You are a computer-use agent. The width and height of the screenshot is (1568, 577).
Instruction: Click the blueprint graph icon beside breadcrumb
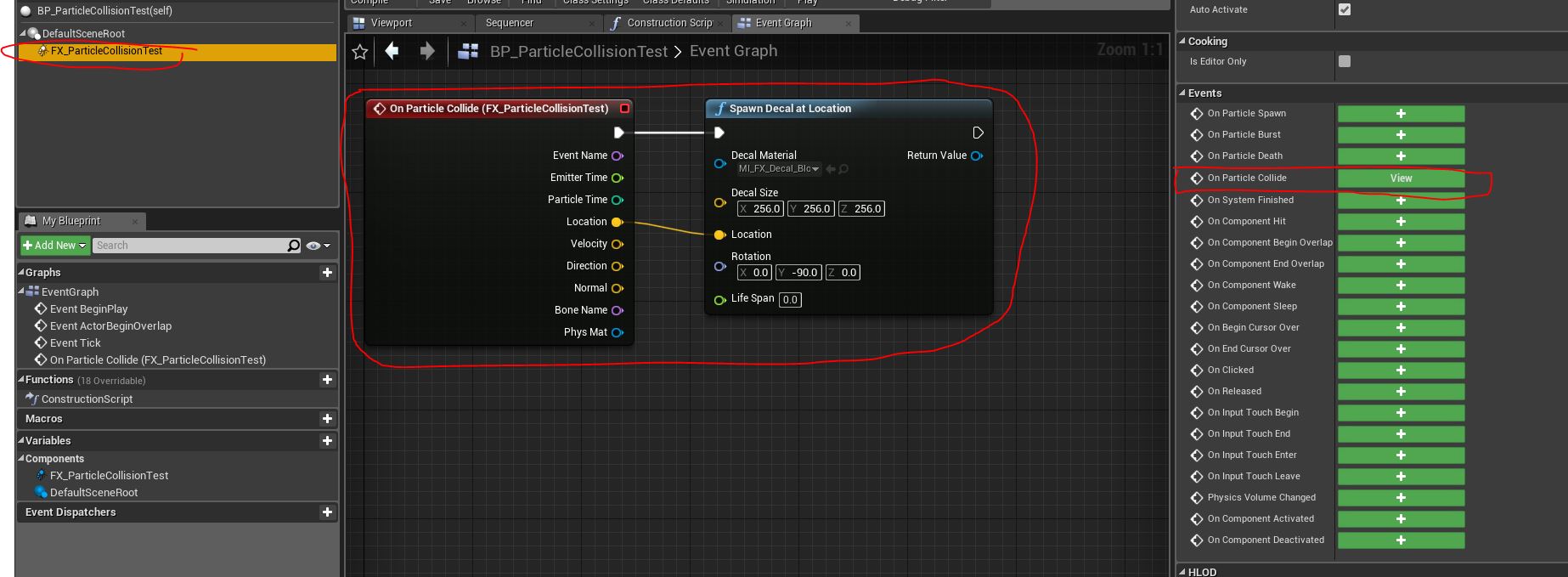468,51
